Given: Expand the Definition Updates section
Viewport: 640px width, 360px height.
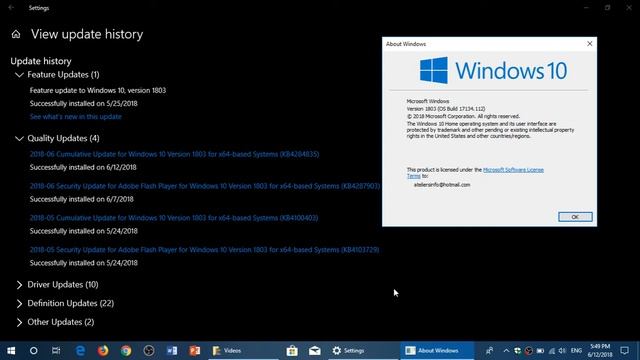Looking at the screenshot, I should pyautogui.click(x=19, y=303).
